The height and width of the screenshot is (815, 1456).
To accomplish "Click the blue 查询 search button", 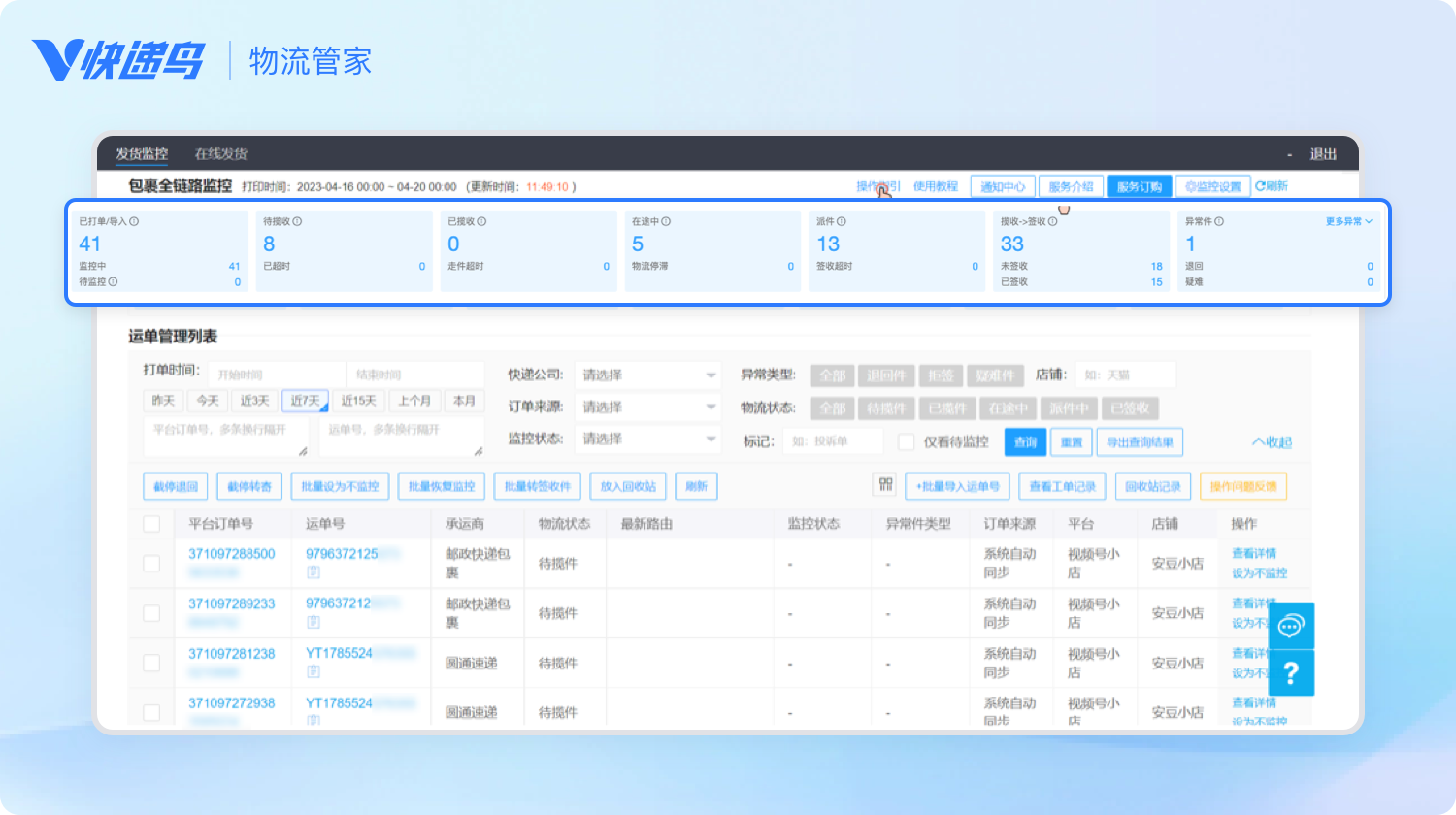I will coord(1025,442).
